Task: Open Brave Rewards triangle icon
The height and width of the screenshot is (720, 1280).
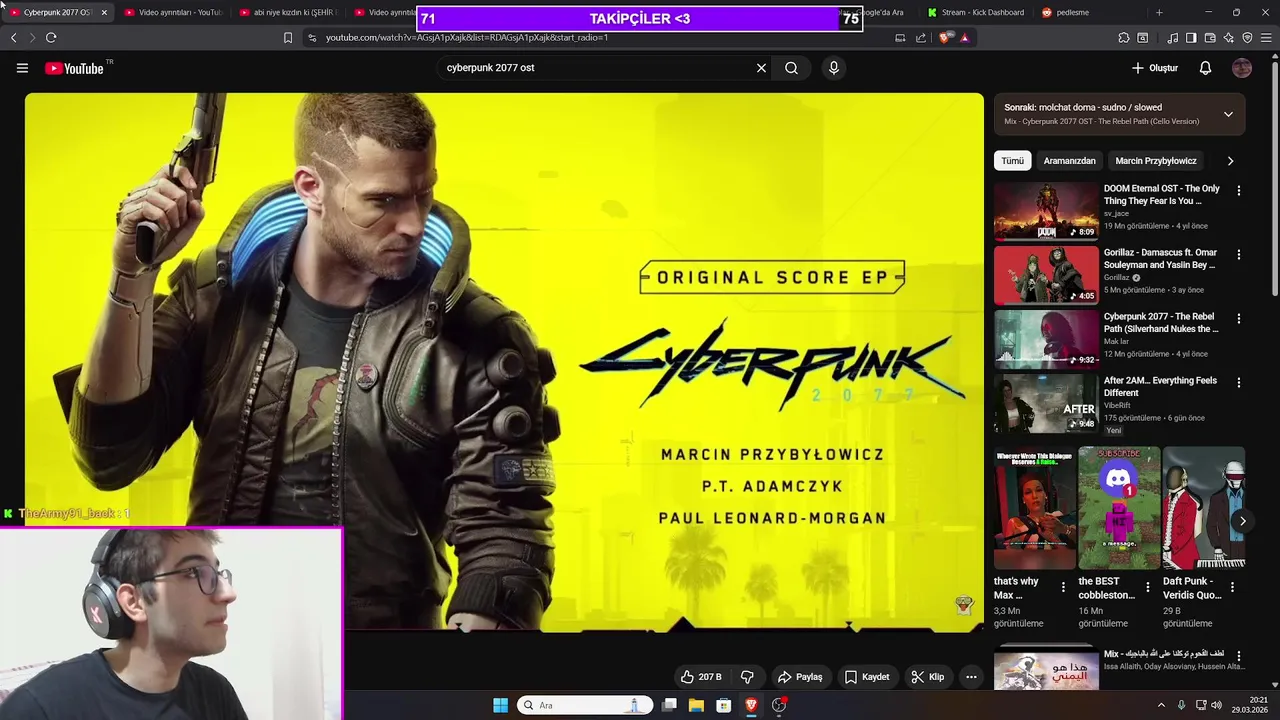Action: pyautogui.click(x=964, y=38)
